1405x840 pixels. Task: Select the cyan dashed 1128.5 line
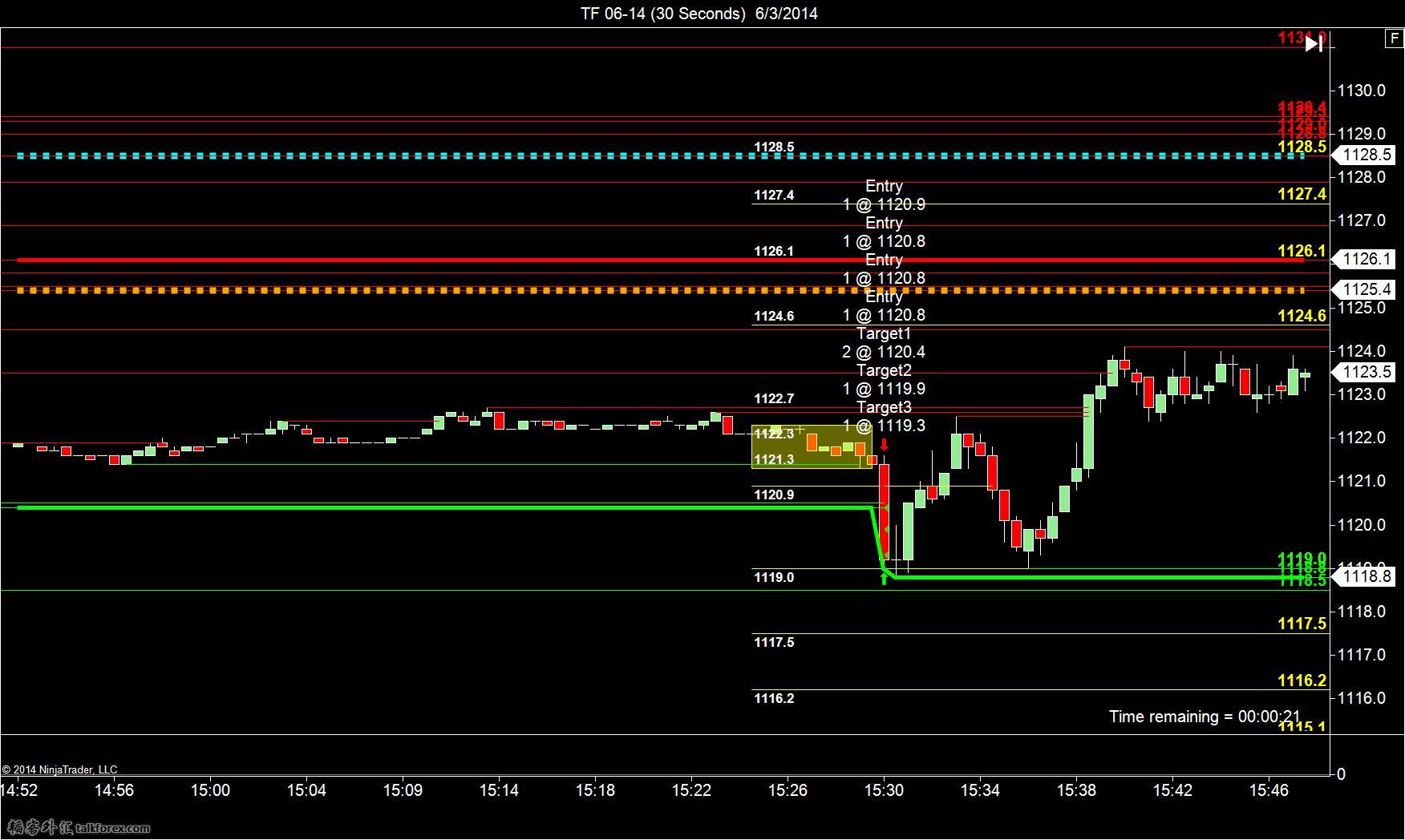point(660,155)
